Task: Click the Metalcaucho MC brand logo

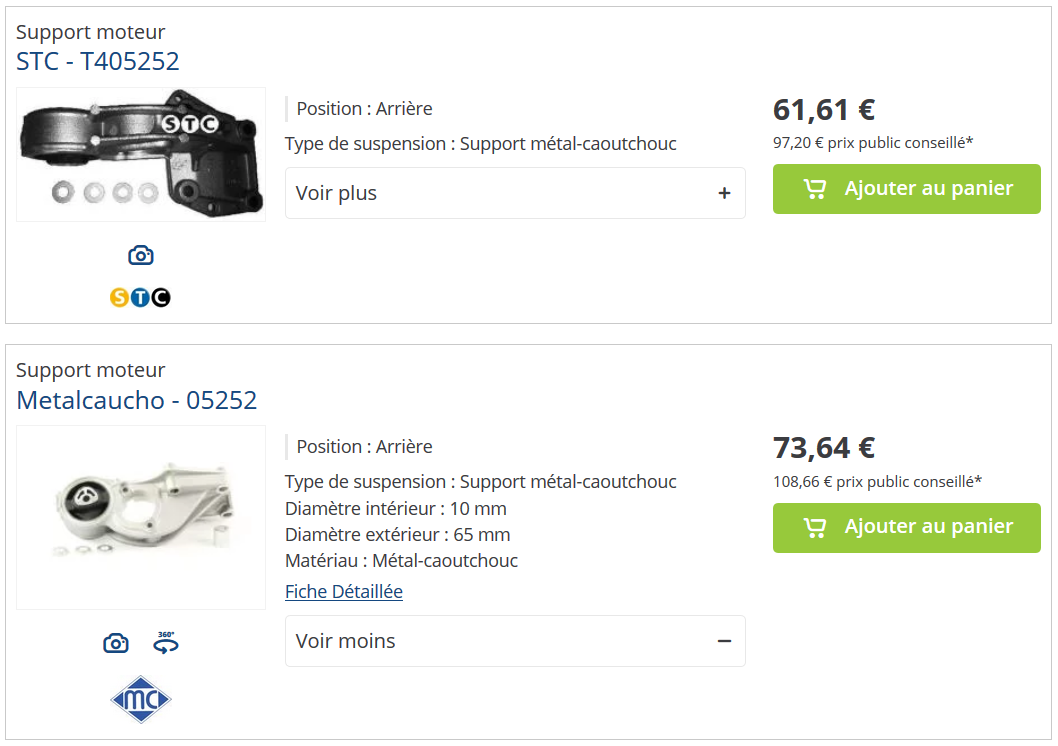Action: (x=141, y=700)
